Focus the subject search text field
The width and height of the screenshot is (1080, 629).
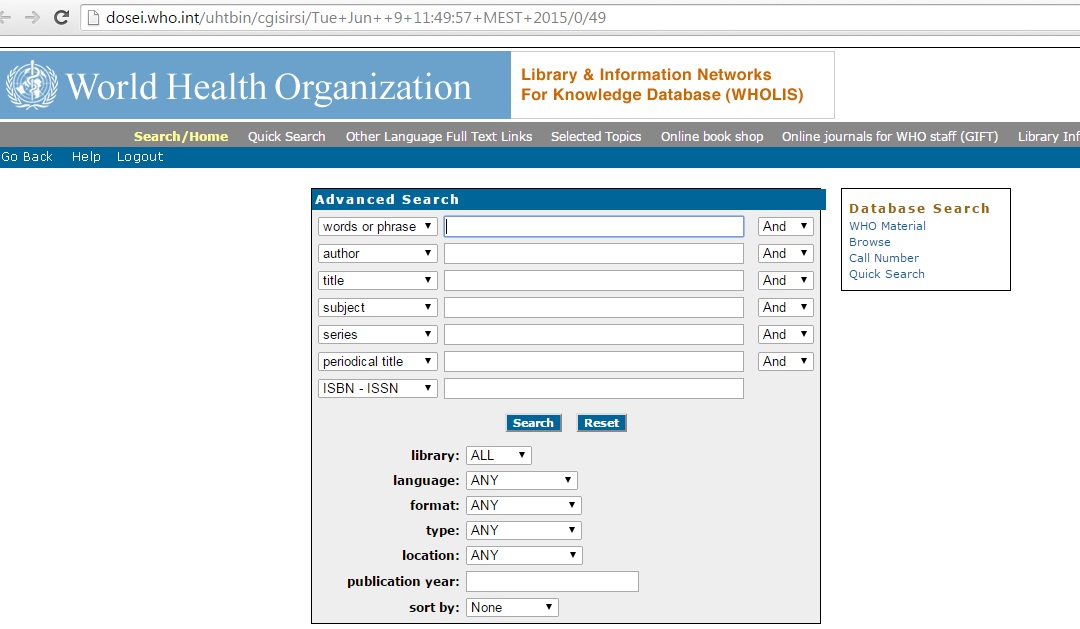[594, 307]
